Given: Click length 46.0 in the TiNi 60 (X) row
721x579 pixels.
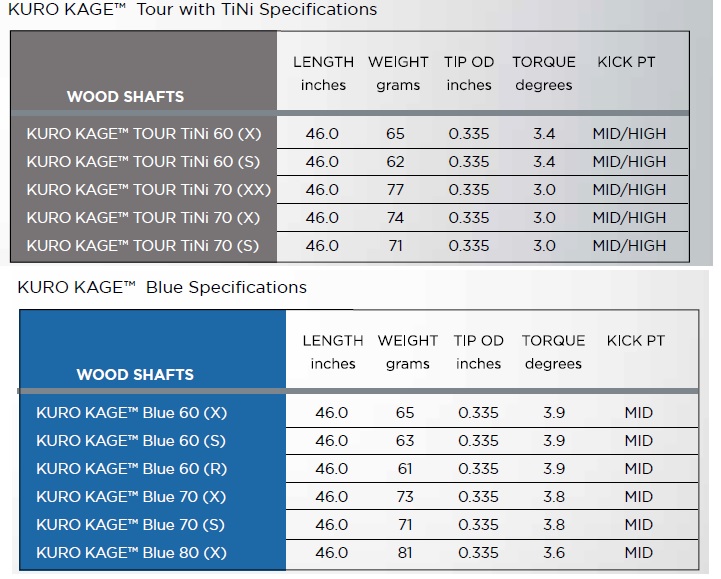Looking at the screenshot, I should pos(322,134).
